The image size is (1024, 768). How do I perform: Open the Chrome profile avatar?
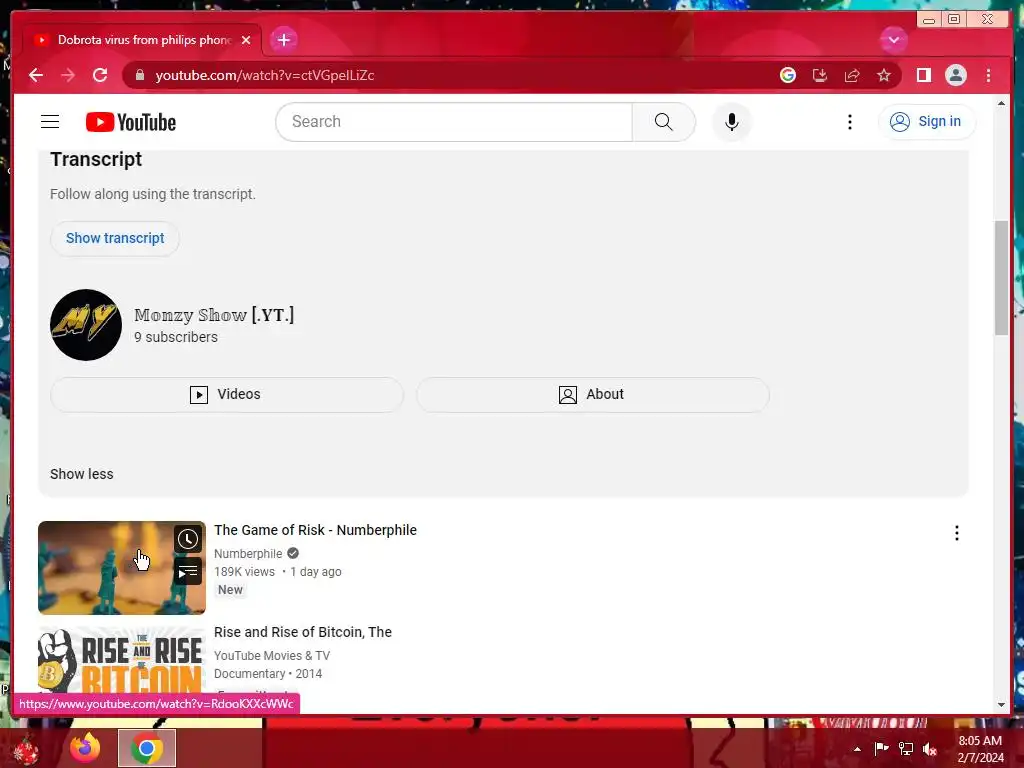pyautogui.click(x=955, y=75)
